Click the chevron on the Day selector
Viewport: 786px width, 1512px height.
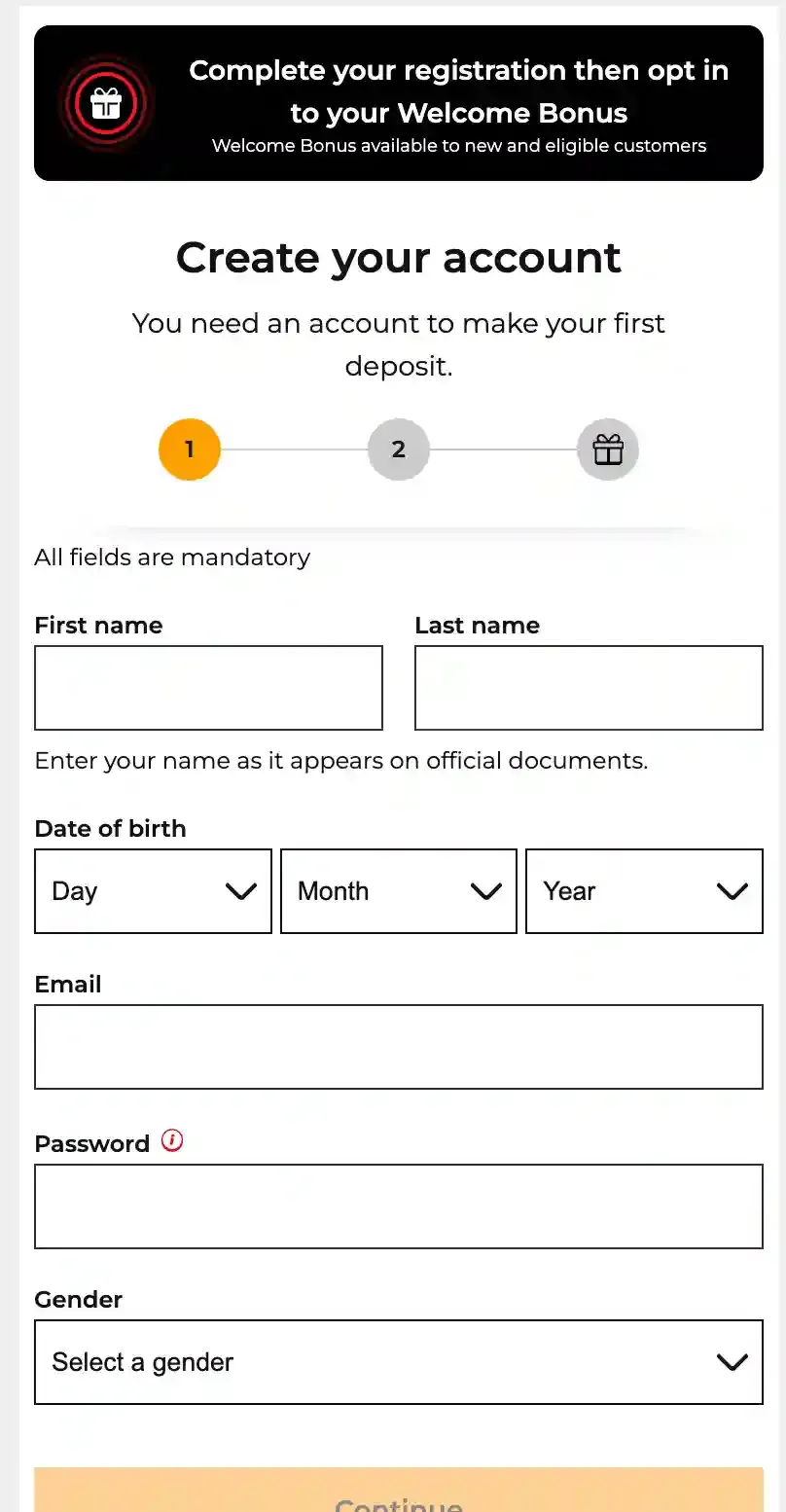(x=240, y=891)
